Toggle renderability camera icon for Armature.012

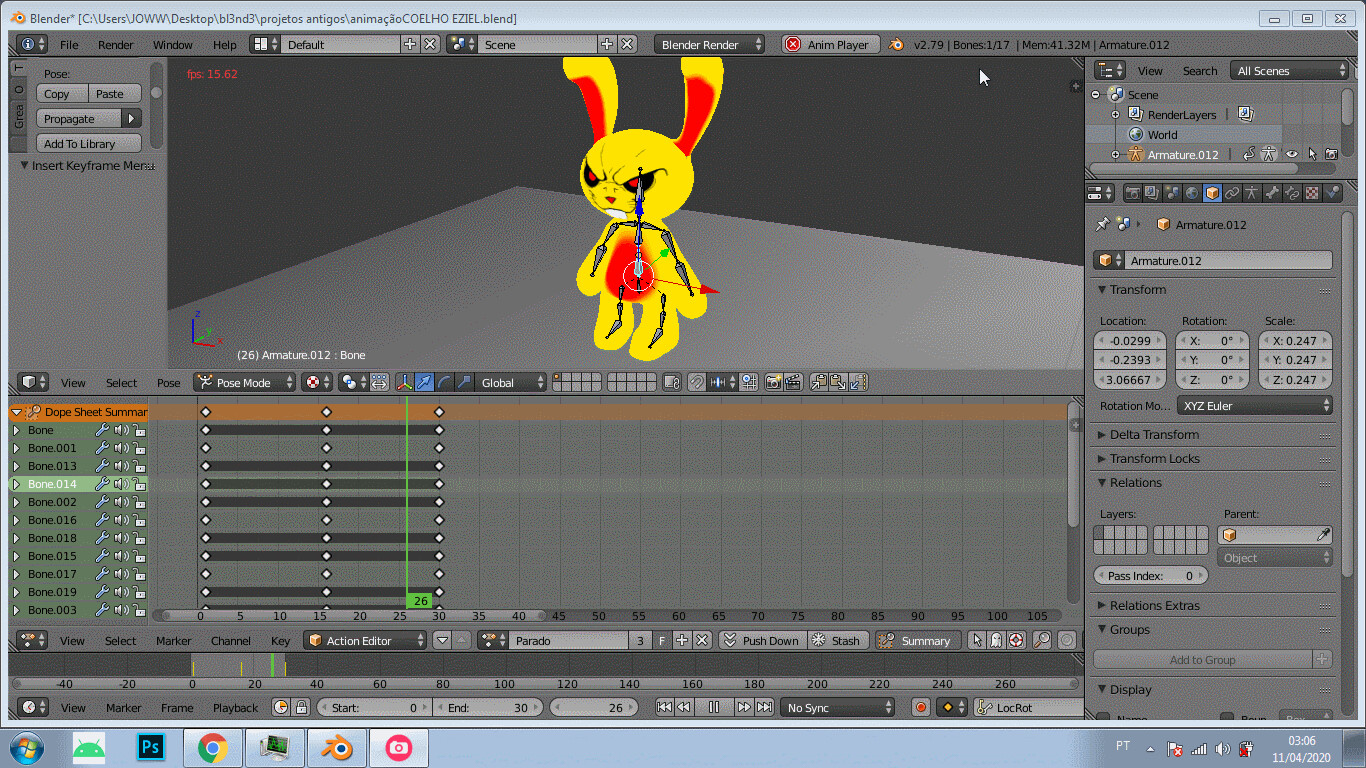click(x=1331, y=155)
